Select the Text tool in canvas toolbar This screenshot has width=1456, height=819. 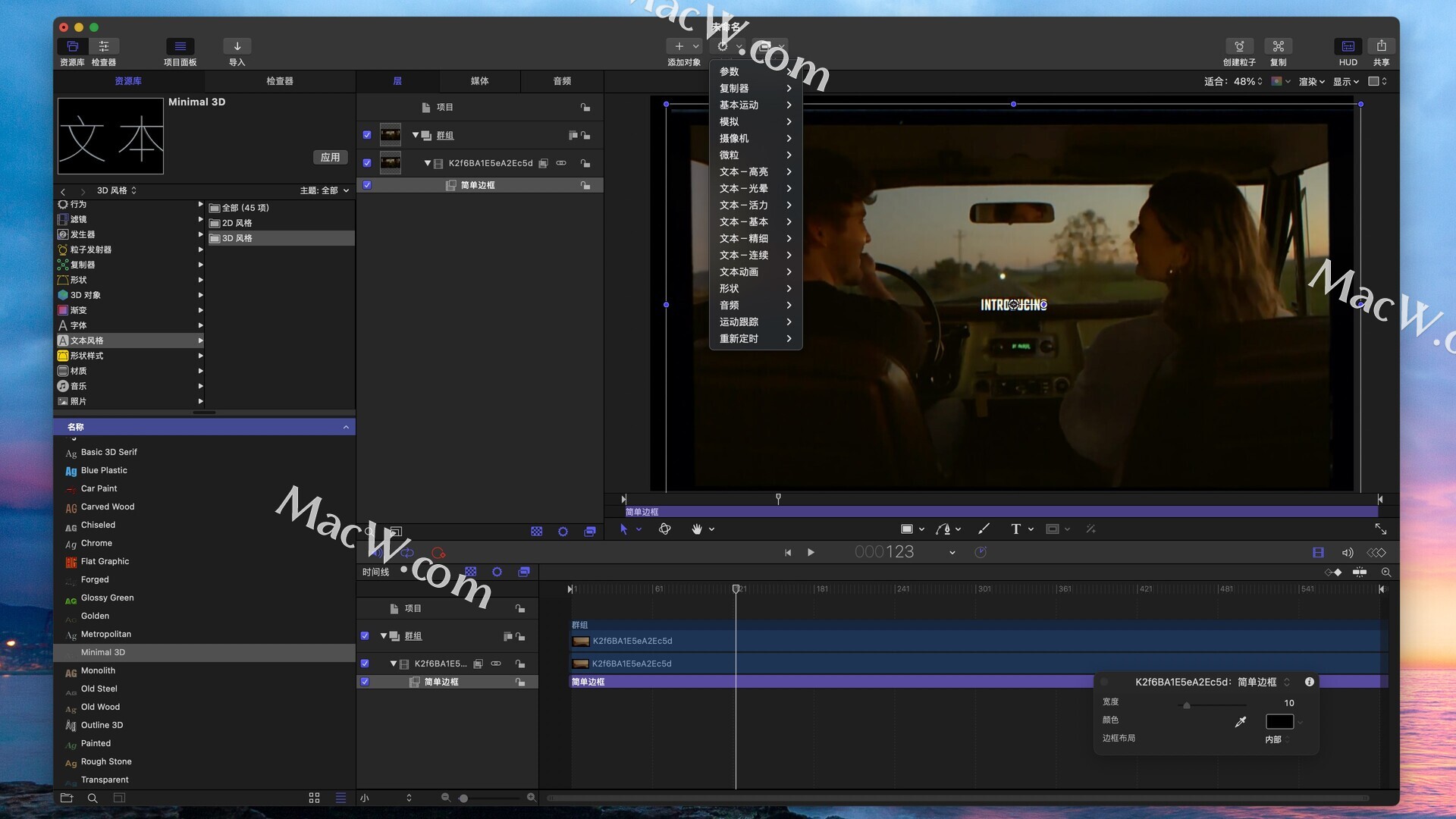(x=1015, y=529)
